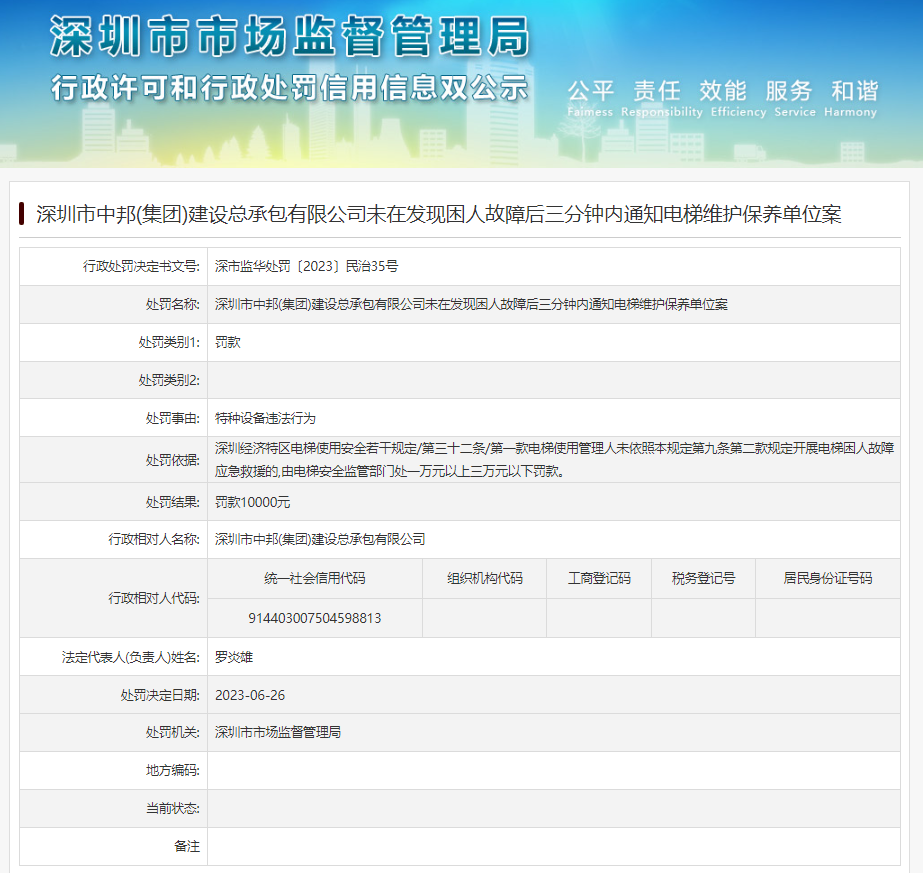Screen dimensions: 923x873
Task: Click the 效能 motto word in the banner
Action: 722,91
